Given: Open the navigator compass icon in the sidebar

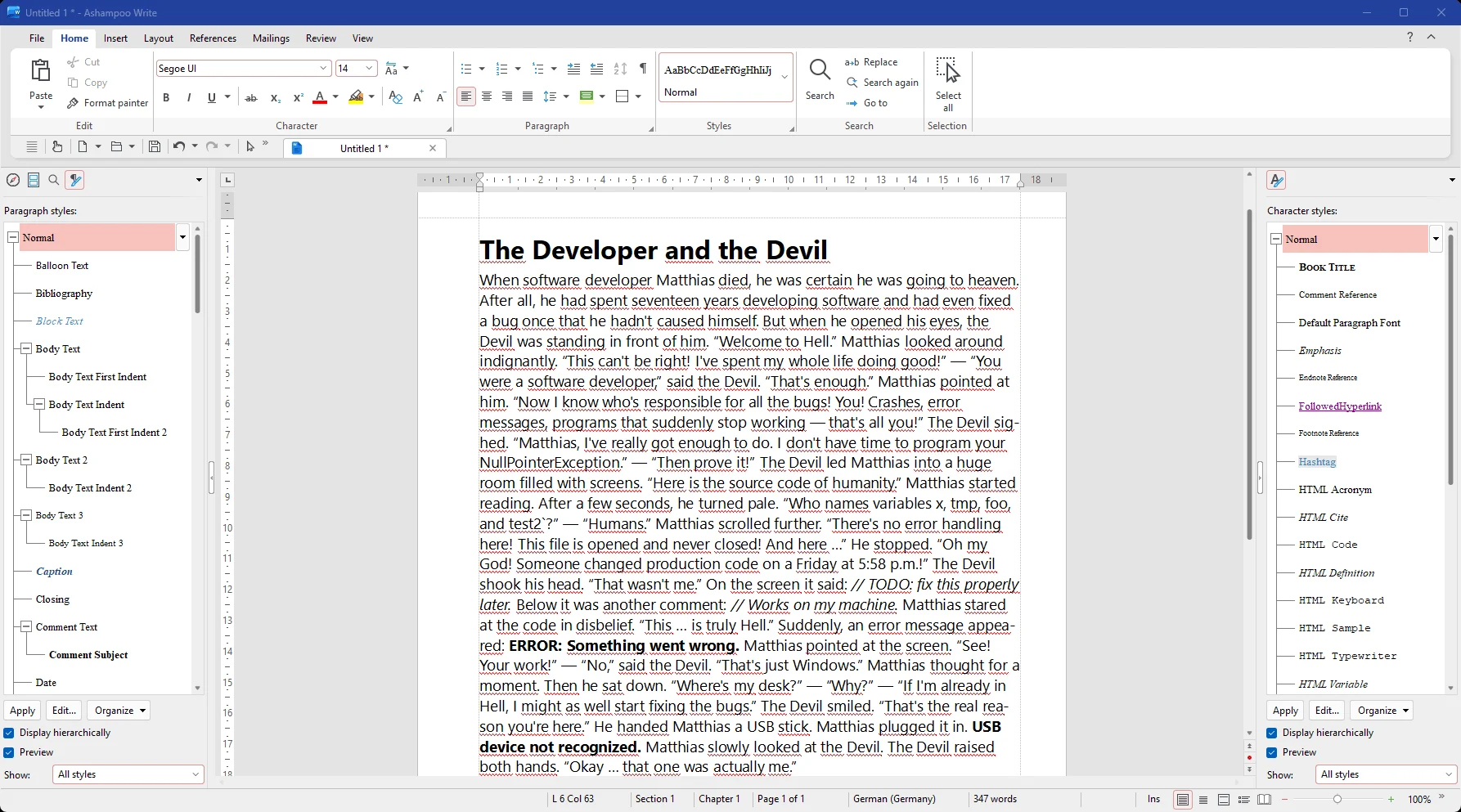Looking at the screenshot, I should click(x=13, y=180).
